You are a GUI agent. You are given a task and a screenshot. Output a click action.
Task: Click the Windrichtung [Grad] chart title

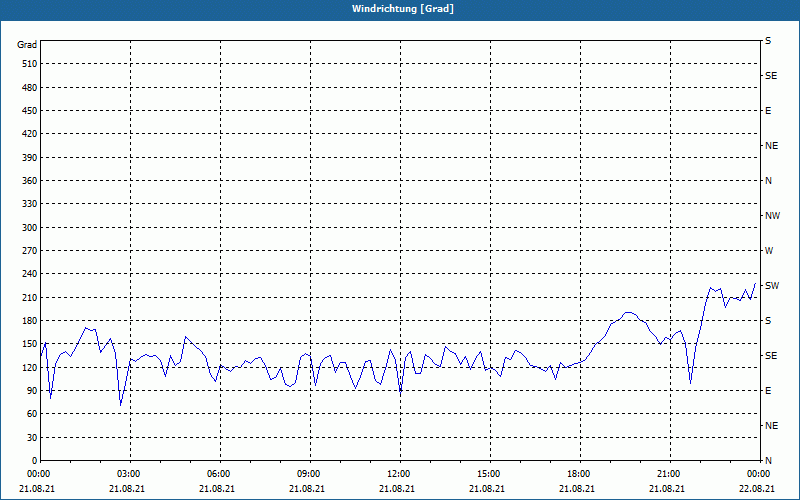tap(403, 9)
